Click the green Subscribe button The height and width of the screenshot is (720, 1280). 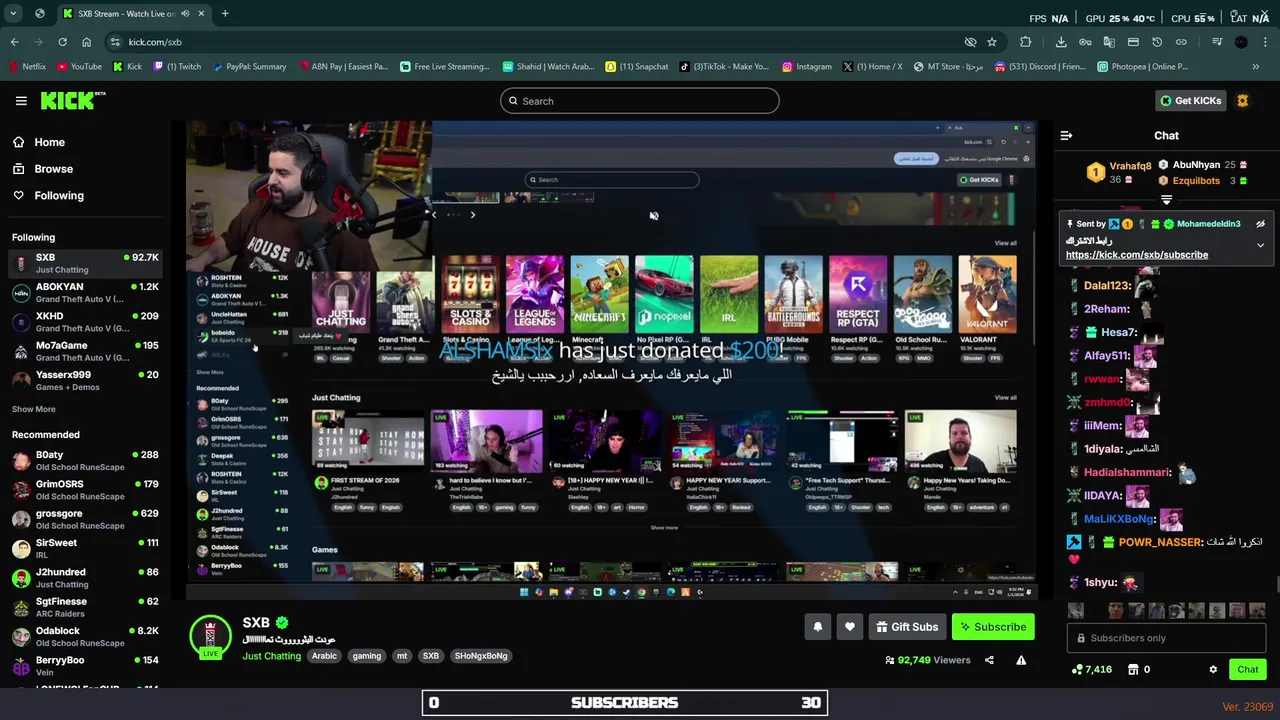(x=993, y=627)
